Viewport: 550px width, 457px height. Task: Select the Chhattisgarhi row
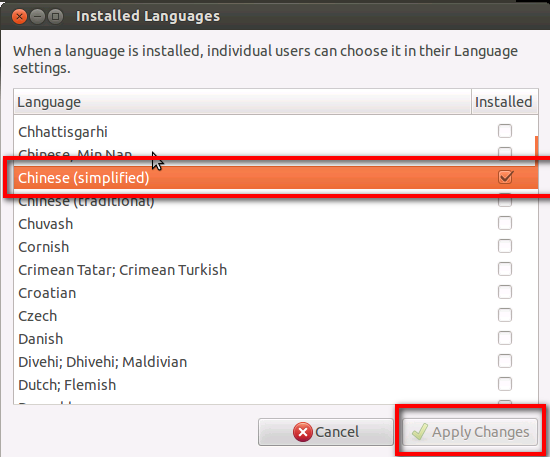tap(276, 132)
